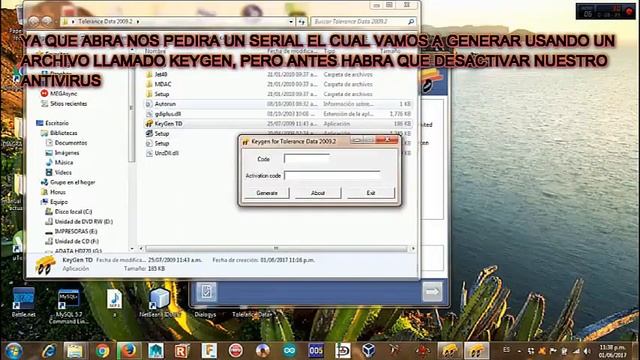The image size is (640, 360).
Task: Open Internet Explorer from taskbar
Action: point(49,351)
